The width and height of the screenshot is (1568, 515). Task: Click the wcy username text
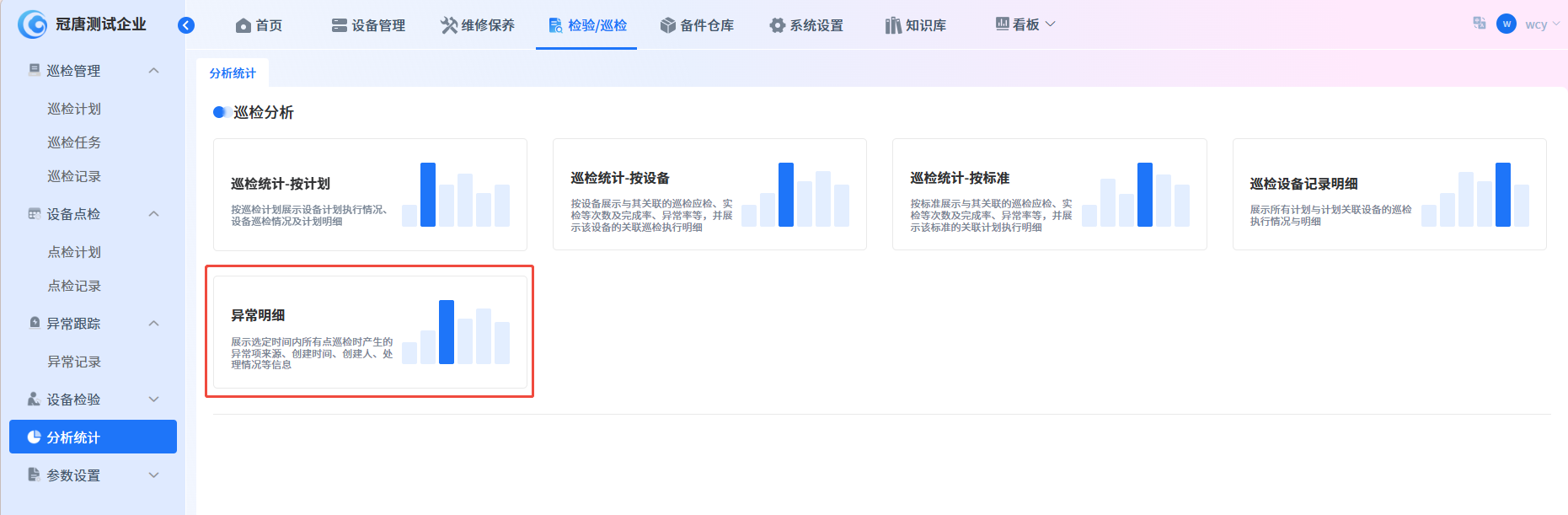[1536, 24]
